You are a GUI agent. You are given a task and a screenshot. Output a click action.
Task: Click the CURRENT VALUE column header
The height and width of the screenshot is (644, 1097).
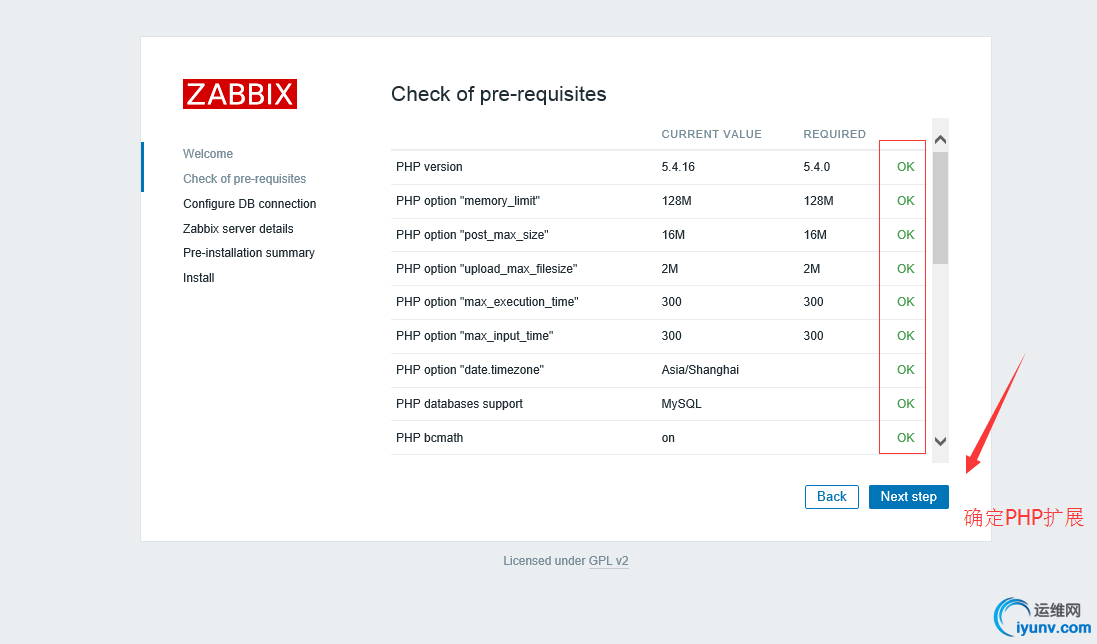point(711,134)
